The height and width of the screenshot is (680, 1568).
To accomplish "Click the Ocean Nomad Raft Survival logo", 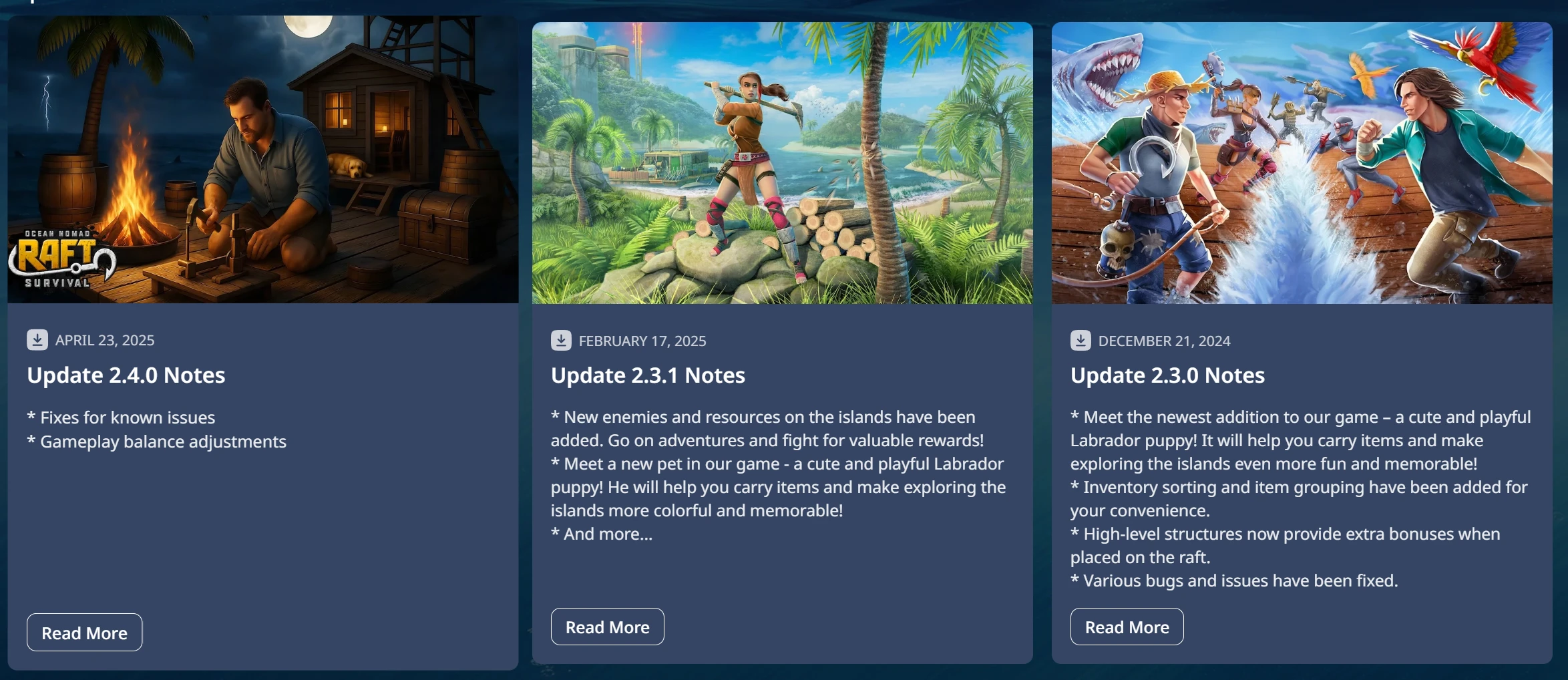I will (x=62, y=259).
